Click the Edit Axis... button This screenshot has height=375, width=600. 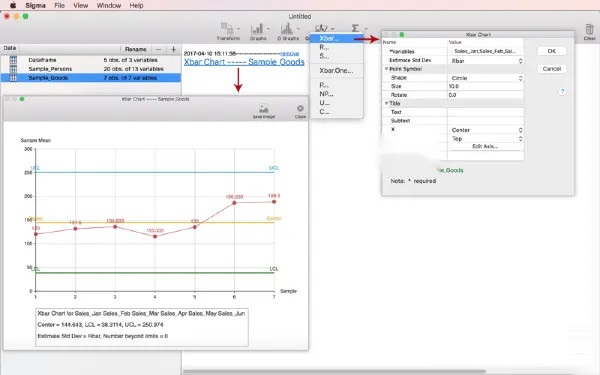[x=485, y=147]
